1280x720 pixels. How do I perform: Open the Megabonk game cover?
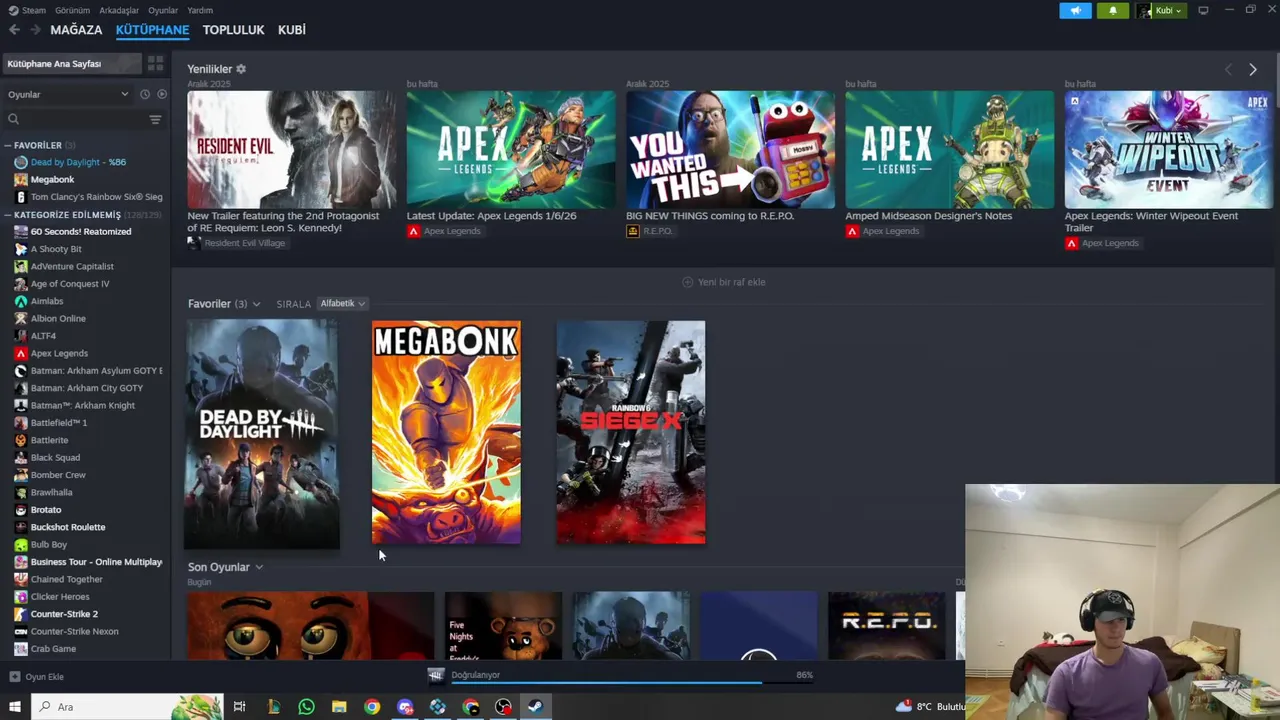(446, 433)
